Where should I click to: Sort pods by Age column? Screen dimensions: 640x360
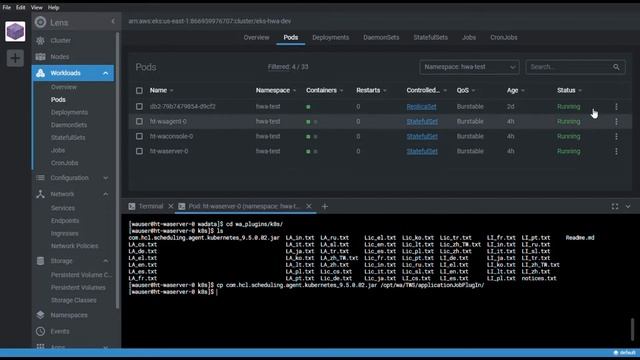click(x=513, y=90)
